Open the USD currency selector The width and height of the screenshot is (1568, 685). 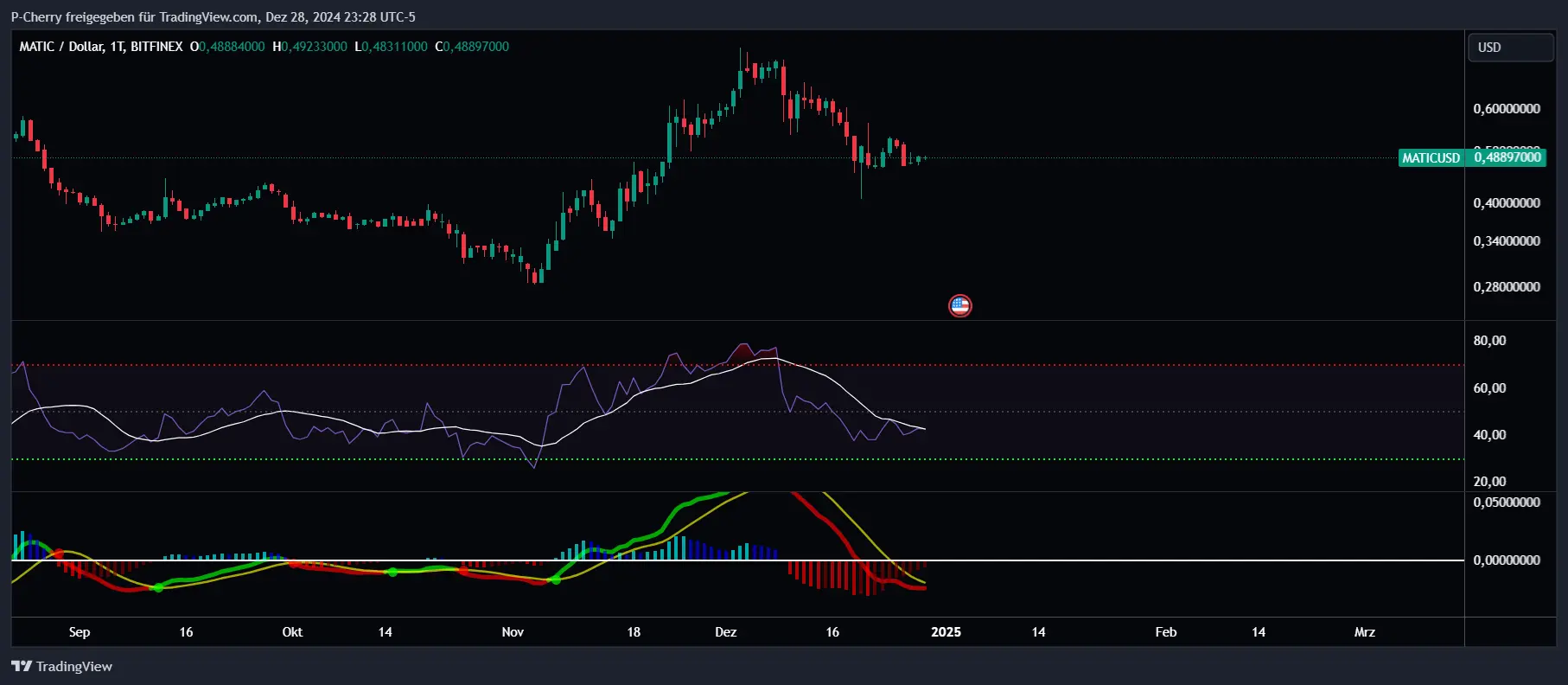tap(1510, 48)
